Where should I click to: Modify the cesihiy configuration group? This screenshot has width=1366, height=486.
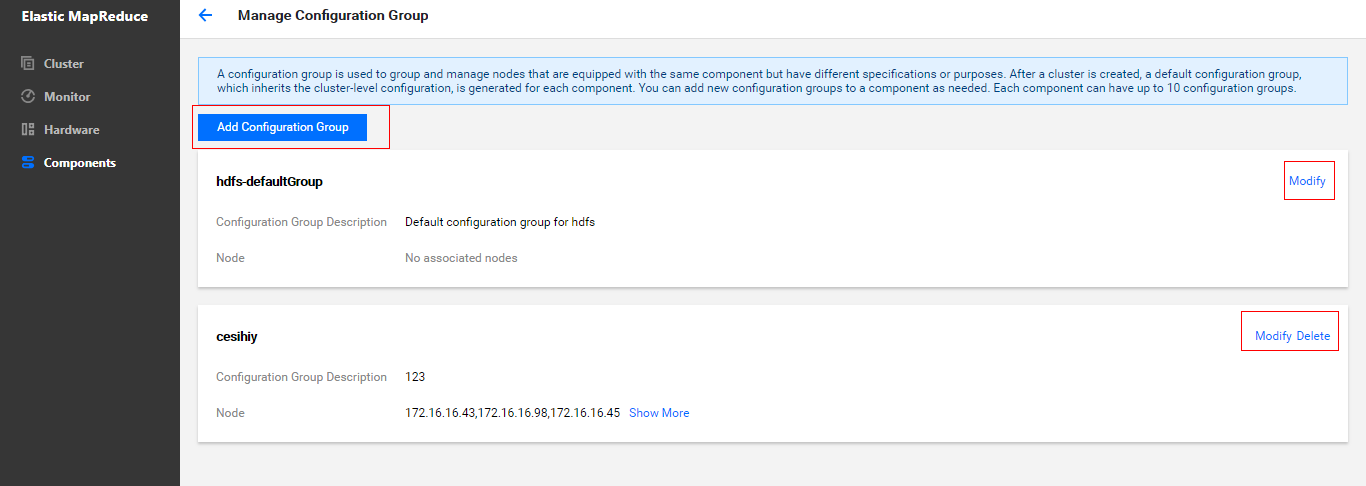coord(1273,336)
